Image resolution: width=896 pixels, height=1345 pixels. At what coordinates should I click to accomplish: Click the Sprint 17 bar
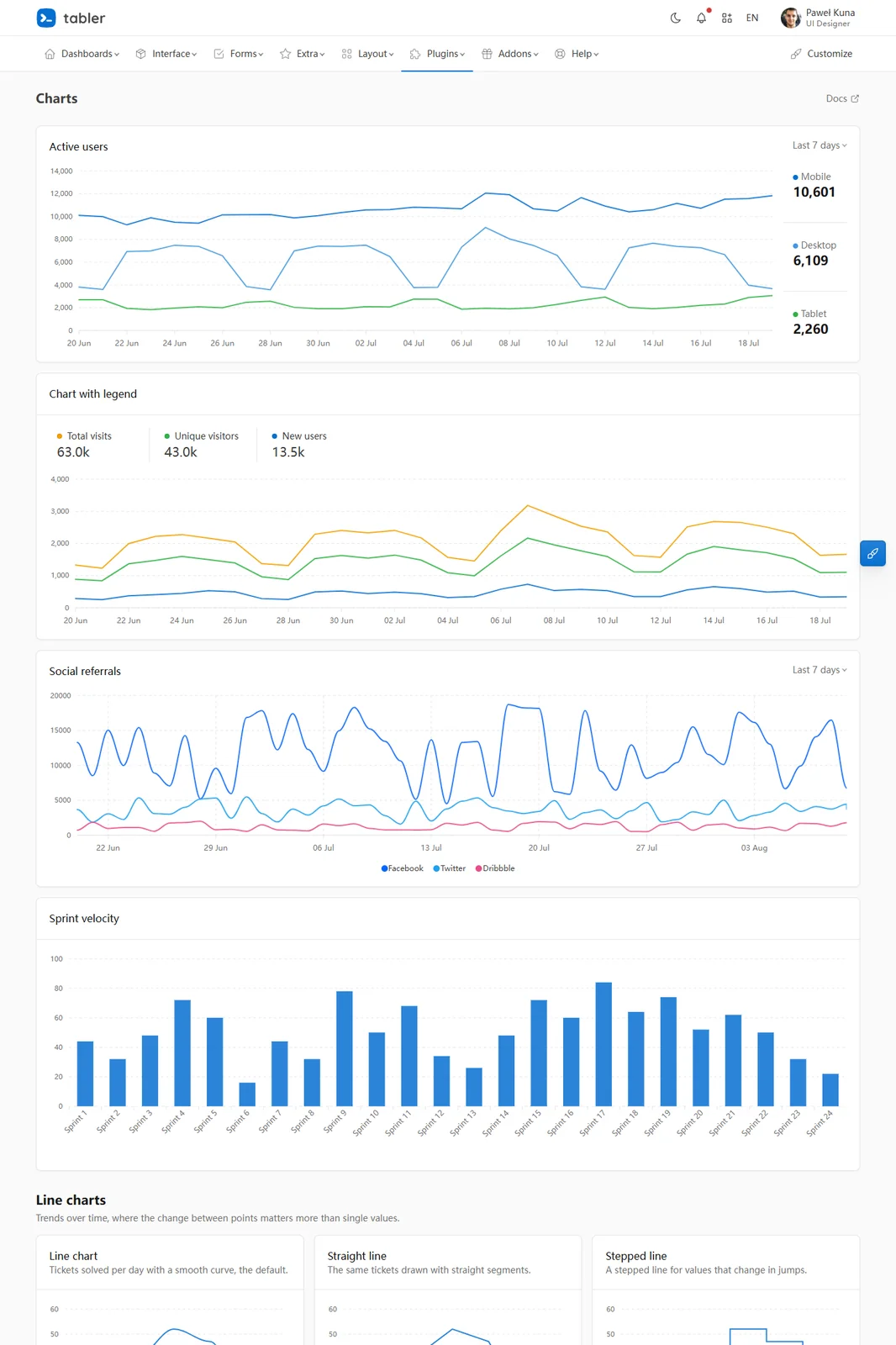pos(603,1044)
